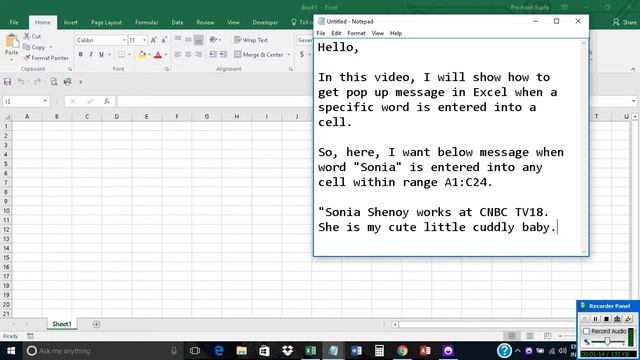Image resolution: width=640 pixels, height=360 pixels.
Task: Click the Accounting Number Format dollar icon
Action: tap(302, 54)
